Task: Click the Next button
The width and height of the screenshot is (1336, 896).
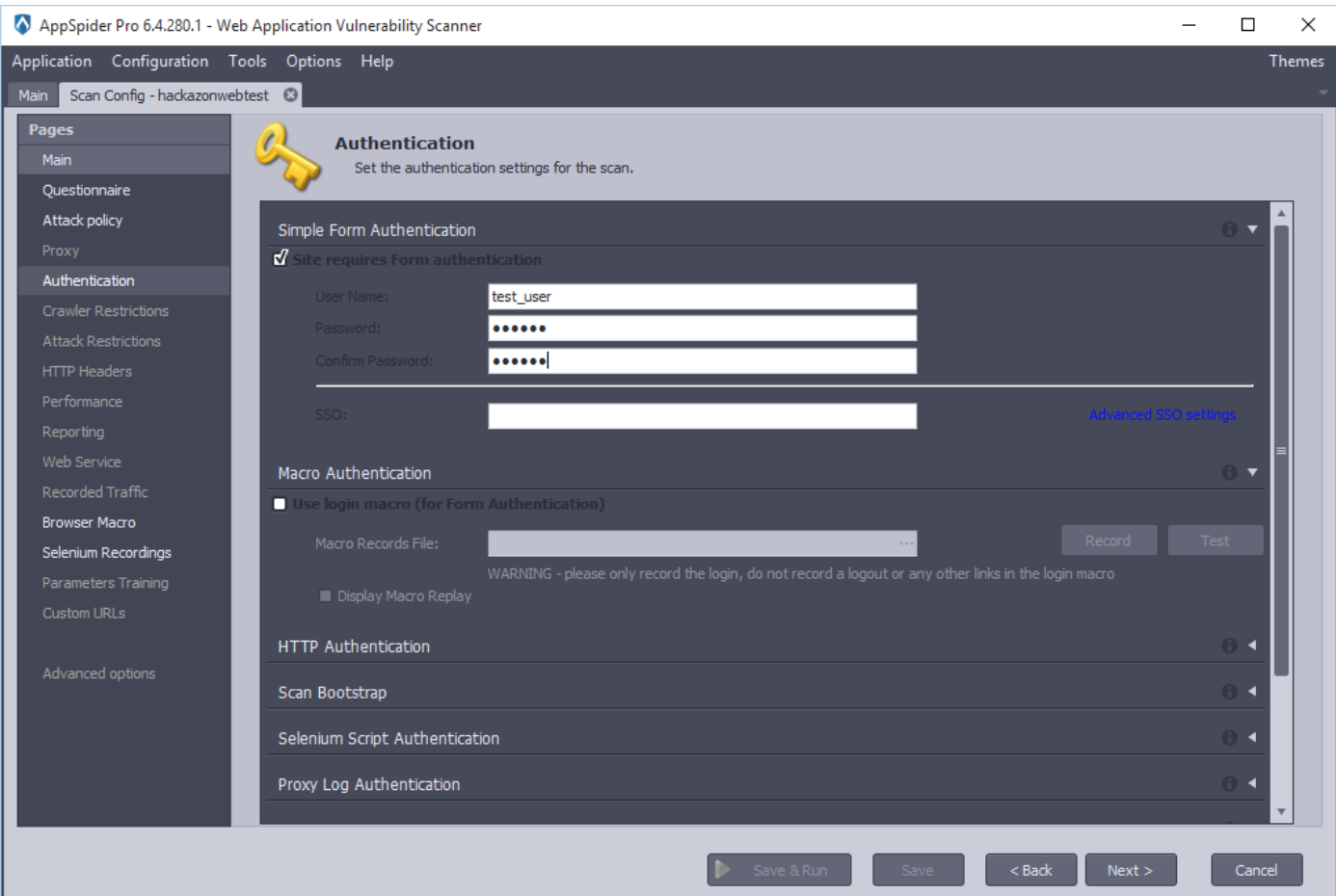Action: tap(1131, 870)
